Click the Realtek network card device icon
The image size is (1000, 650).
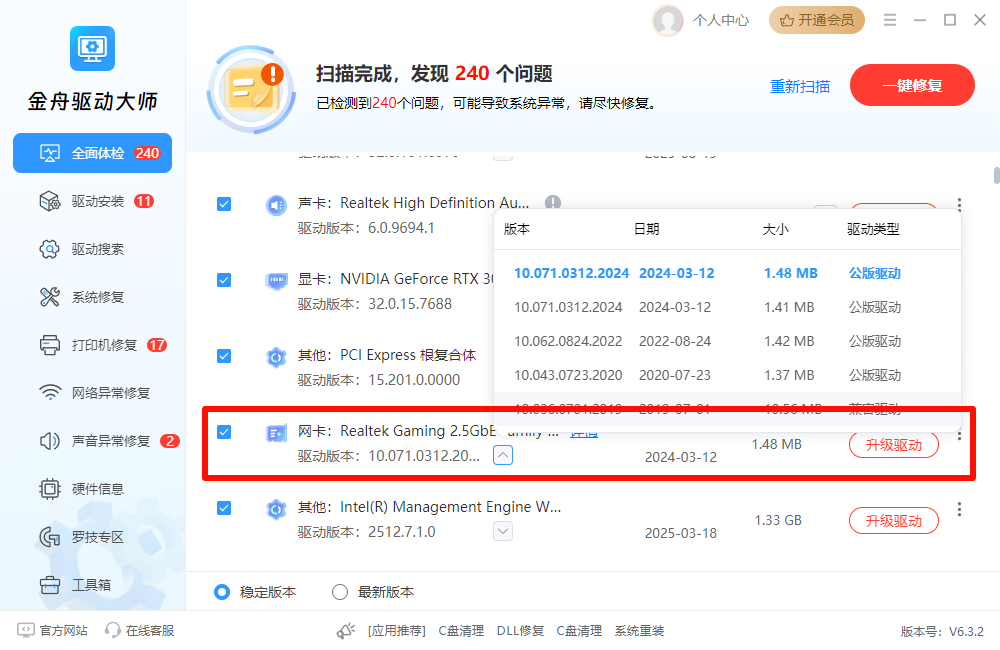(x=276, y=434)
